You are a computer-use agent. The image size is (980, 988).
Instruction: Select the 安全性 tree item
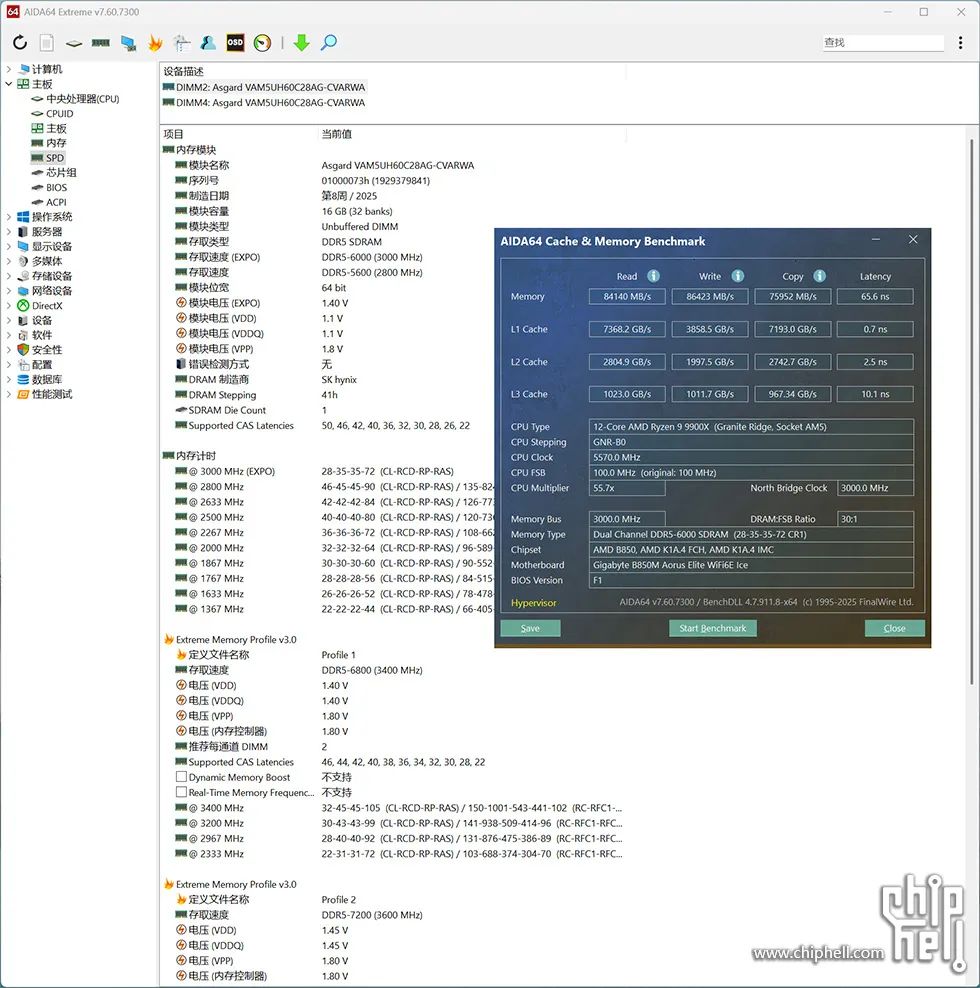[x=40, y=350]
